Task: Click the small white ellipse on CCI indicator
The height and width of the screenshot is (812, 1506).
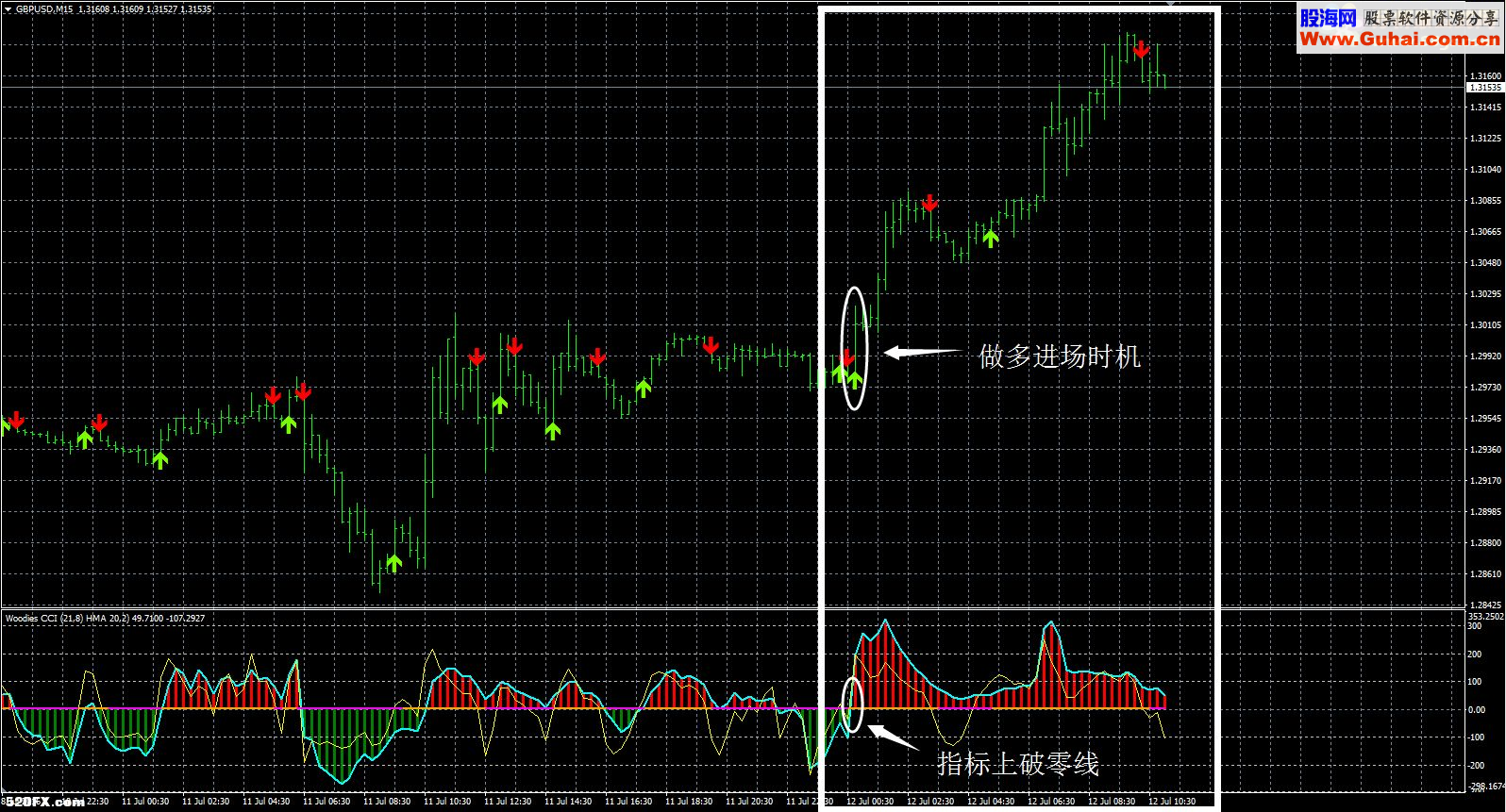Action: coord(852,679)
